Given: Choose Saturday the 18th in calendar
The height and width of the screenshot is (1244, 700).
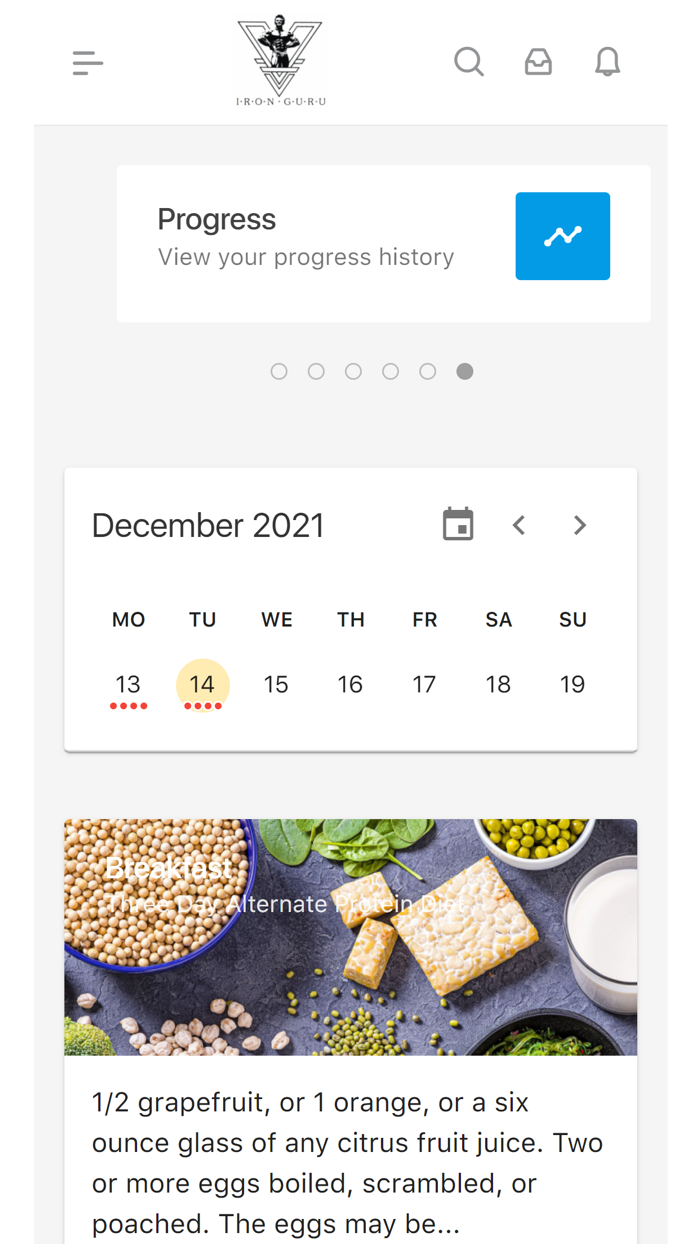Looking at the screenshot, I should 498,685.
